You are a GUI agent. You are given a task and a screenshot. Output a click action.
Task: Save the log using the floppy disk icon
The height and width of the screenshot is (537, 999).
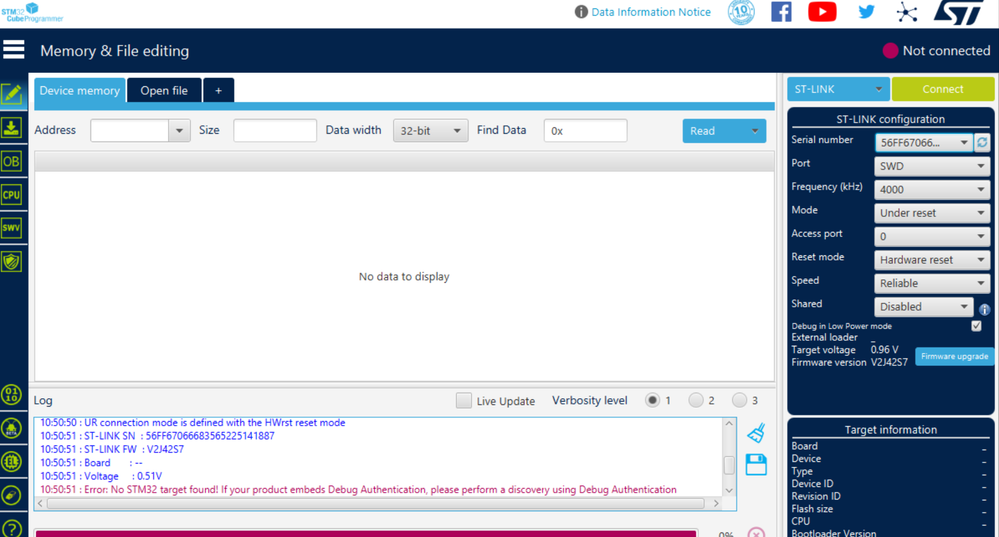pyautogui.click(x=756, y=464)
